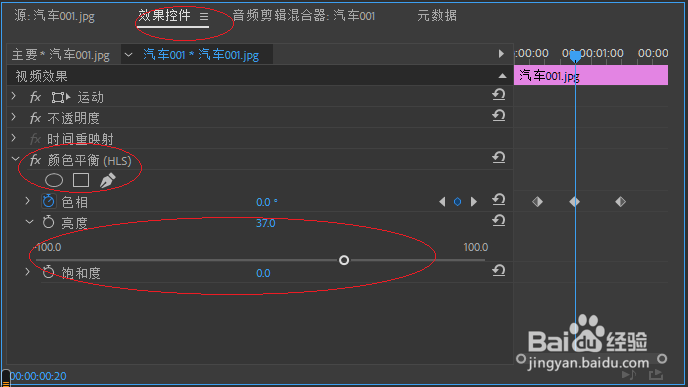Image resolution: width=688 pixels, height=387 pixels.
Task: Reset the 不透明度 effect
Action: click(498, 116)
